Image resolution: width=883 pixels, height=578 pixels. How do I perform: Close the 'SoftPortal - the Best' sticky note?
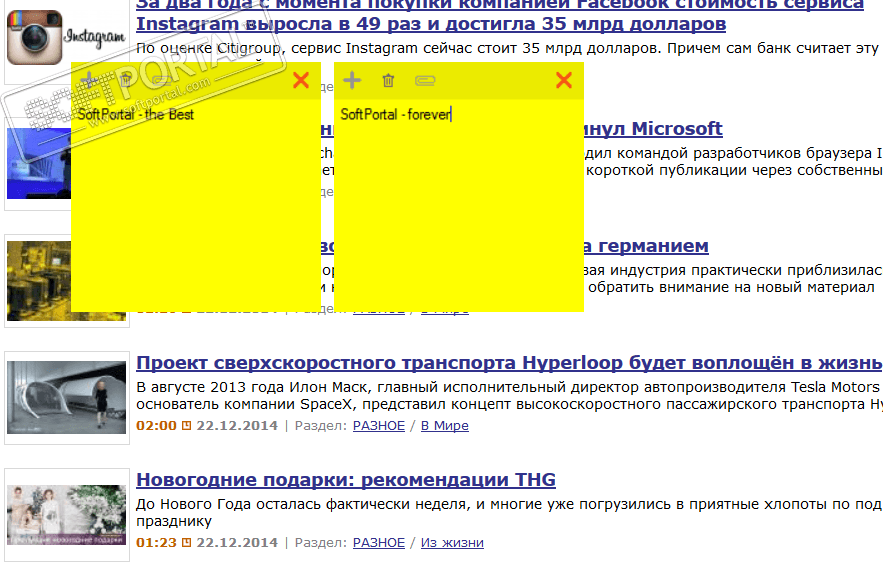(301, 81)
